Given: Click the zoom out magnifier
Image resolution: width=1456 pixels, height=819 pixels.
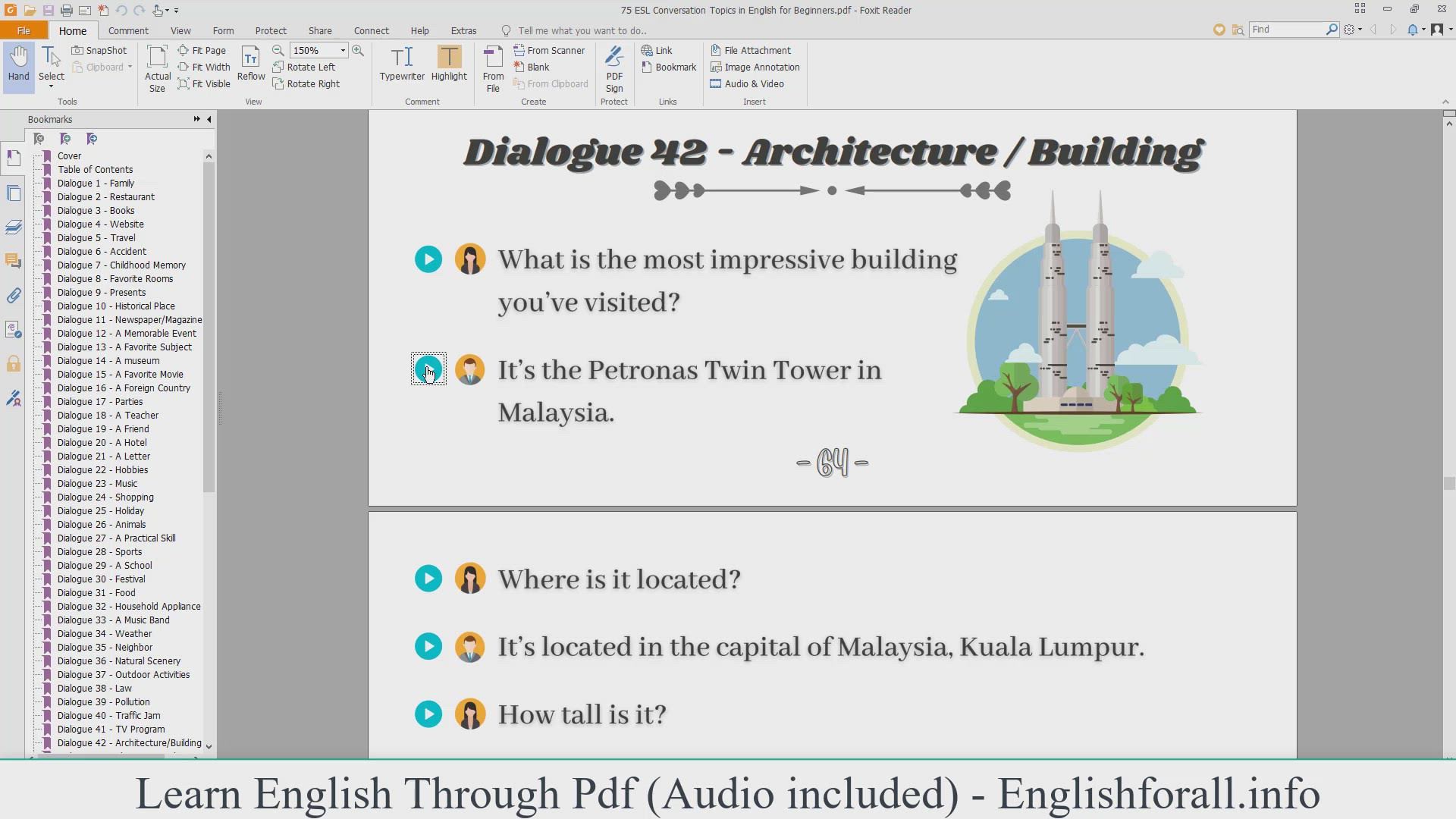Looking at the screenshot, I should click(278, 50).
